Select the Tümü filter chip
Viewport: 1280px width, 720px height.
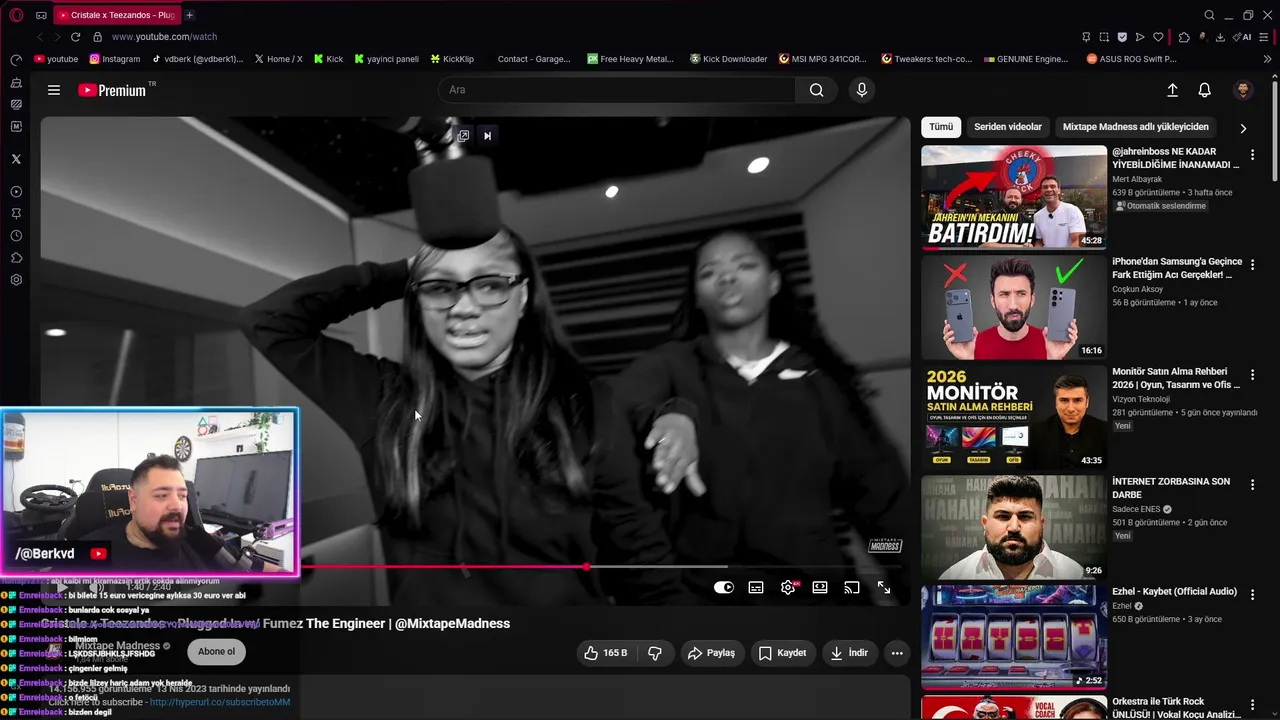[x=941, y=127]
